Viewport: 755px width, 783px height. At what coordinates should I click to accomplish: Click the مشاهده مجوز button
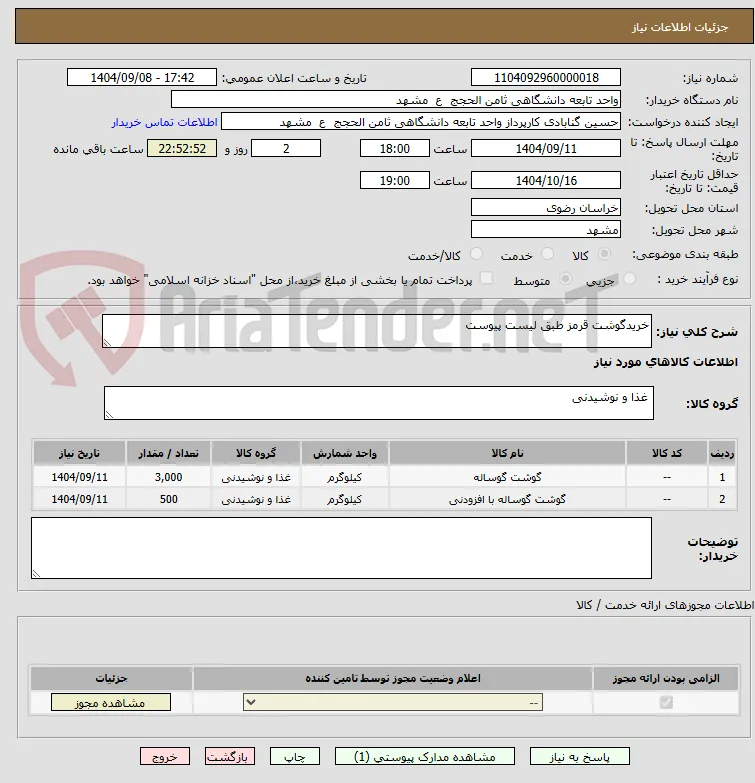(x=110, y=702)
